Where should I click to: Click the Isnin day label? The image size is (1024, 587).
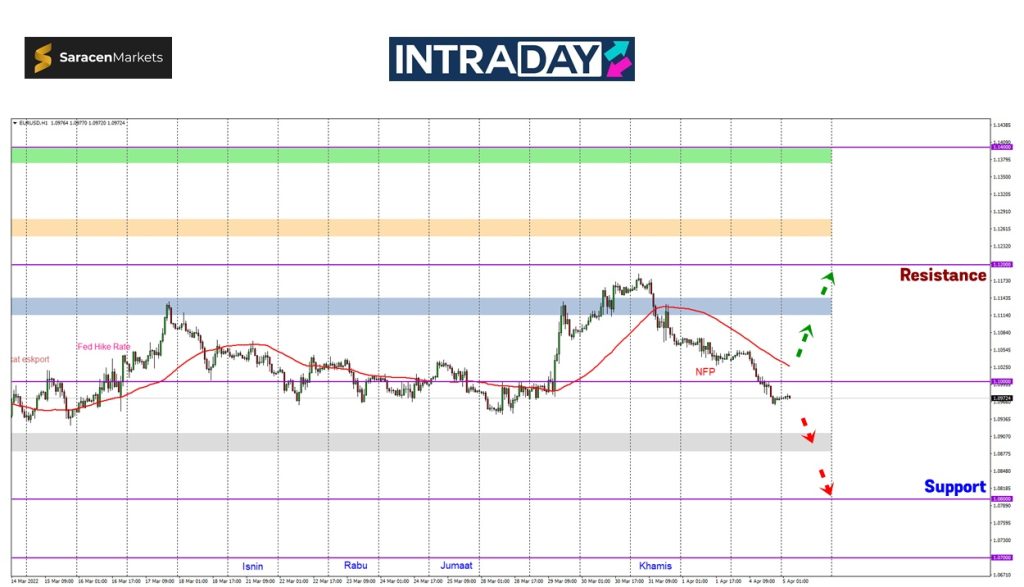(252, 566)
